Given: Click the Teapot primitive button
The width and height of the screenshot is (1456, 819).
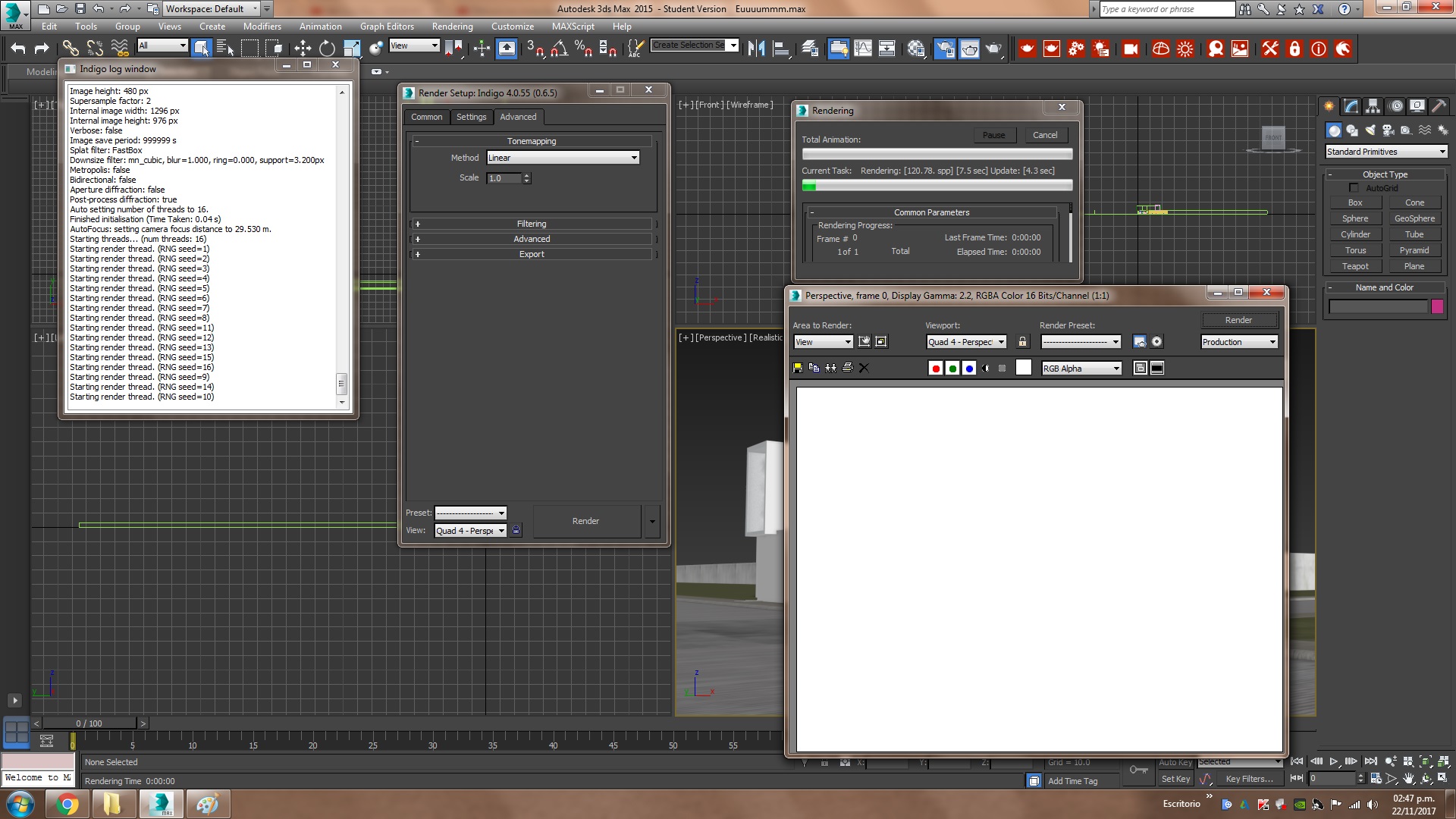Looking at the screenshot, I should pyautogui.click(x=1354, y=266).
